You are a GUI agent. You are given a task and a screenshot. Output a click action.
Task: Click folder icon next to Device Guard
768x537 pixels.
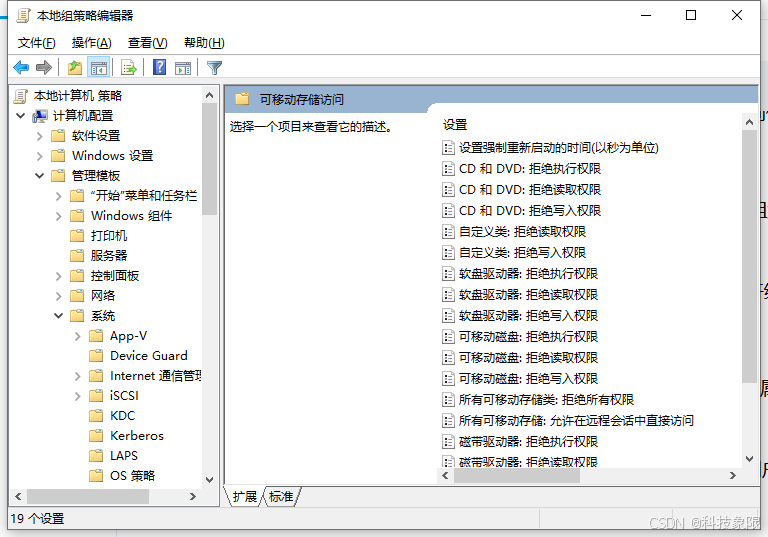pyautogui.click(x=96, y=356)
